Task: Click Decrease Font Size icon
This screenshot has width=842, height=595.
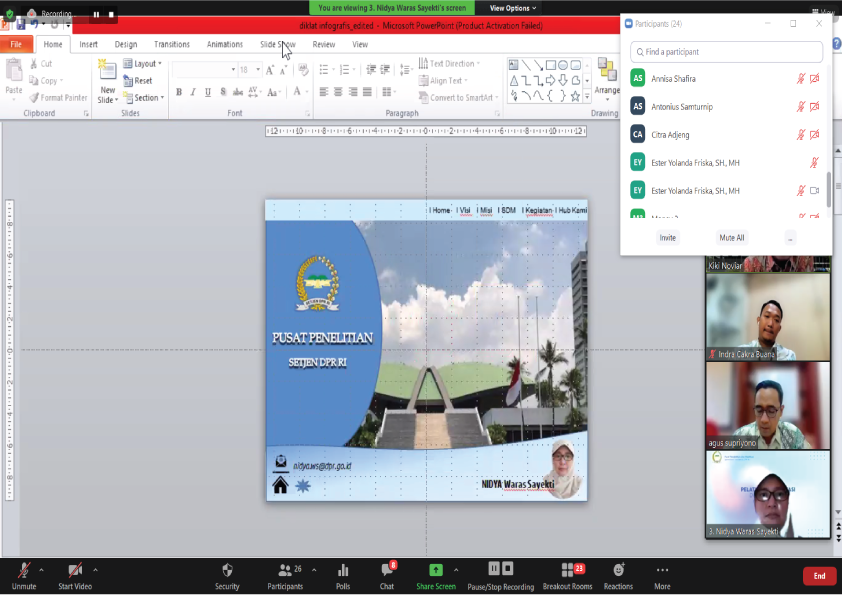Action: [x=284, y=70]
